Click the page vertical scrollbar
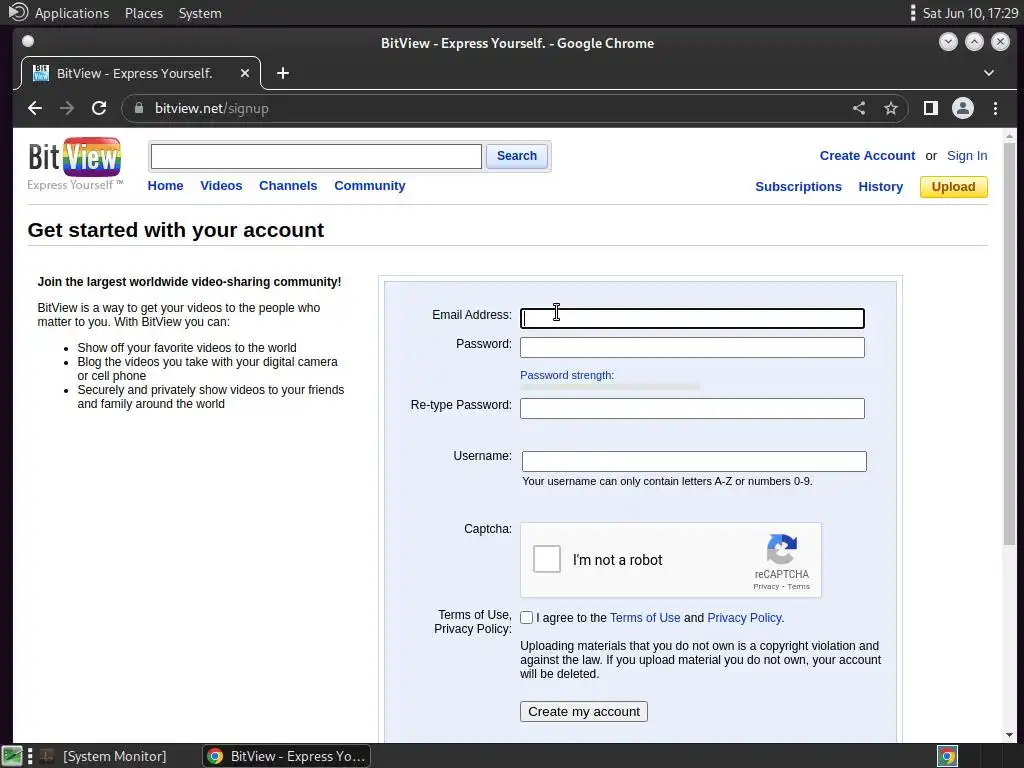1024x768 pixels. click(x=1010, y=343)
